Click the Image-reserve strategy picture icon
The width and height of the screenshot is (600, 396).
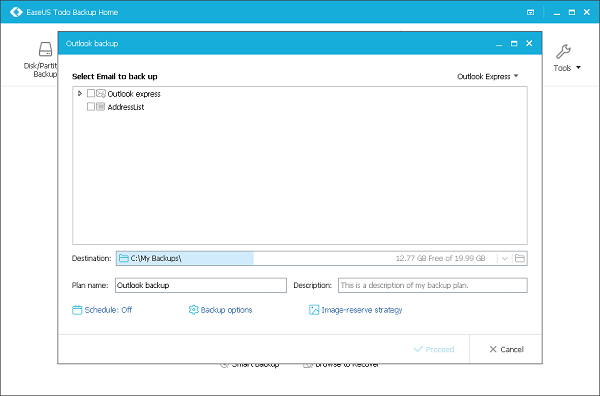point(314,310)
